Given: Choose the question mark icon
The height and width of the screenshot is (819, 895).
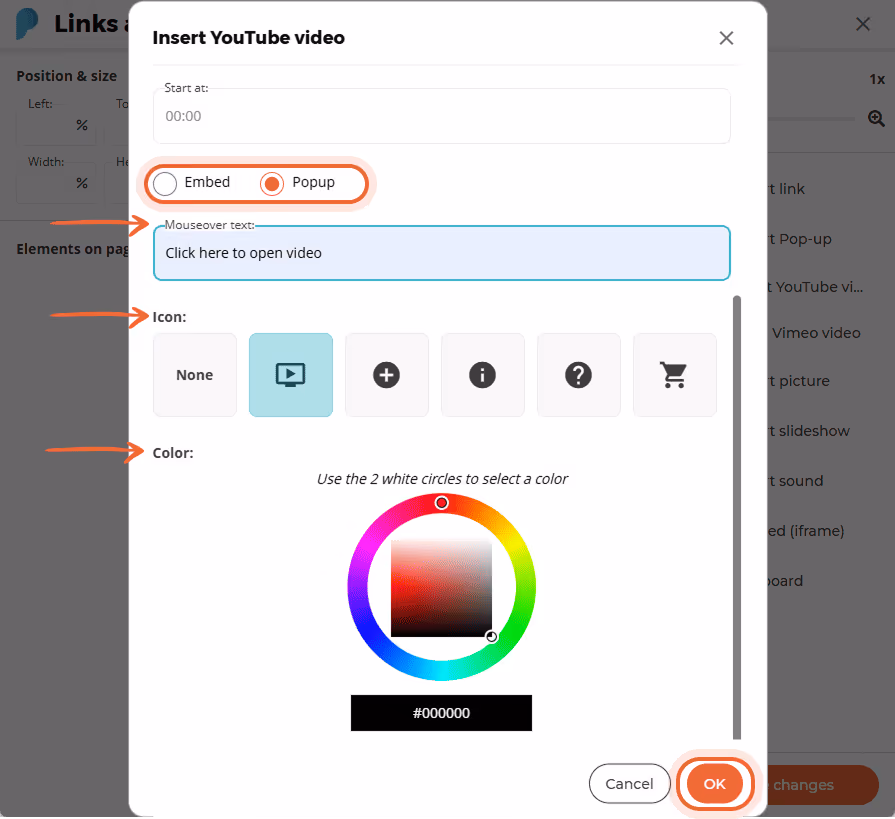Looking at the screenshot, I should pos(578,375).
